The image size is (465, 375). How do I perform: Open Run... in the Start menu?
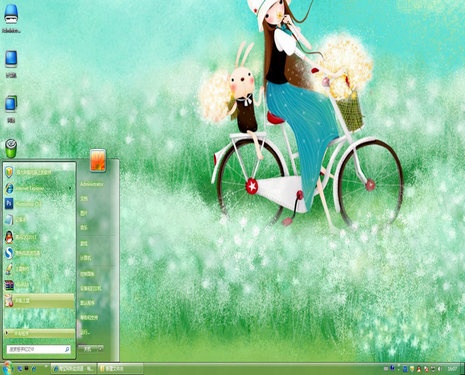pos(85,332)
